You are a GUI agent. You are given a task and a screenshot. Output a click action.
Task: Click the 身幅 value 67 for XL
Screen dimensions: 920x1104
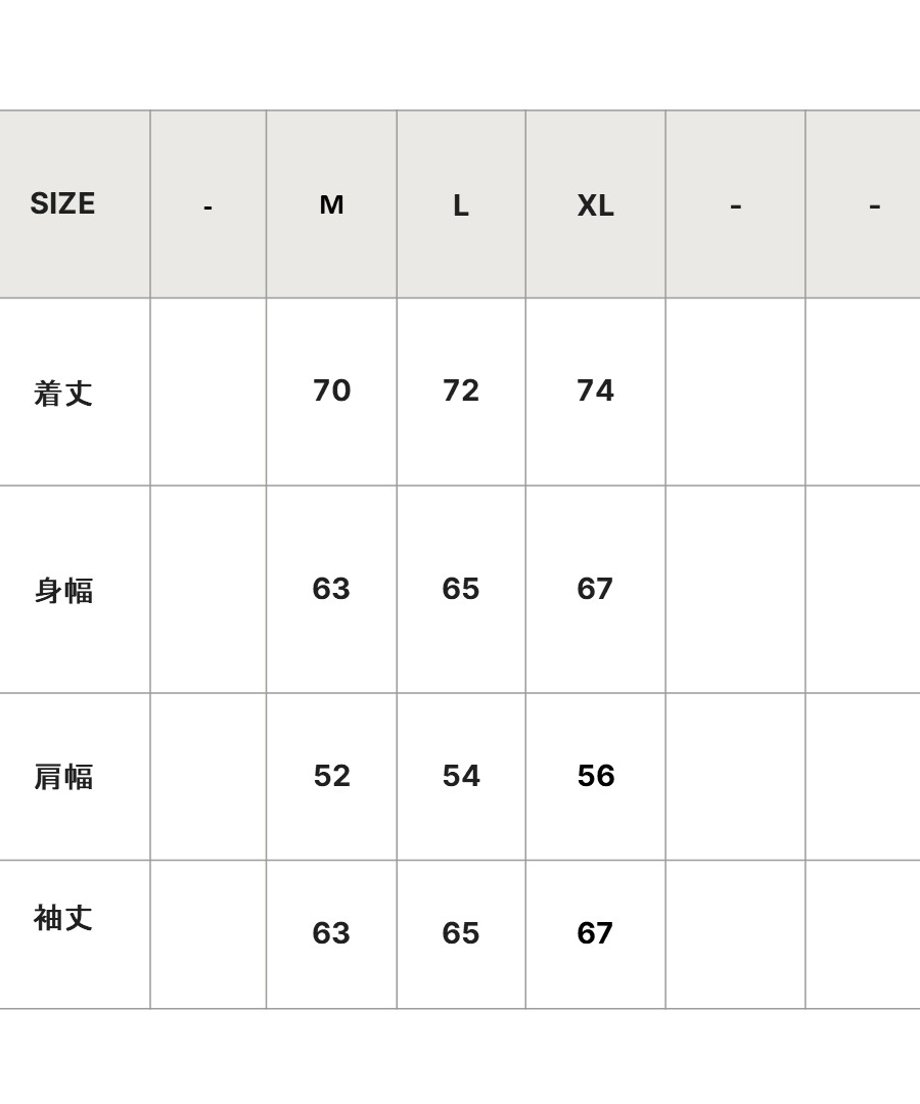point(596,589)
